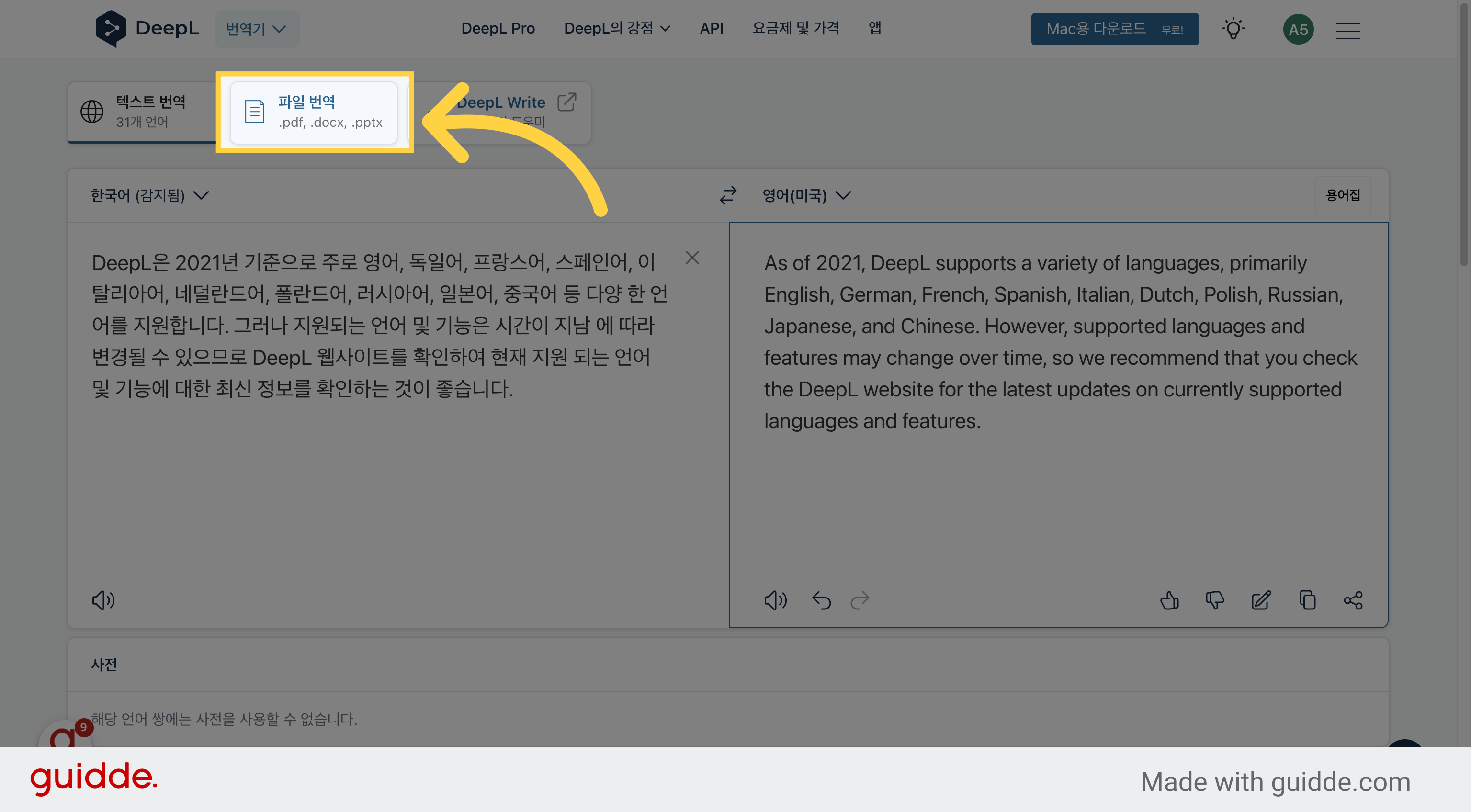Image resolution: width=1471 pixels, height=812 pixels.
Task: Open the 앱 menu item
Action: [874, 29]
